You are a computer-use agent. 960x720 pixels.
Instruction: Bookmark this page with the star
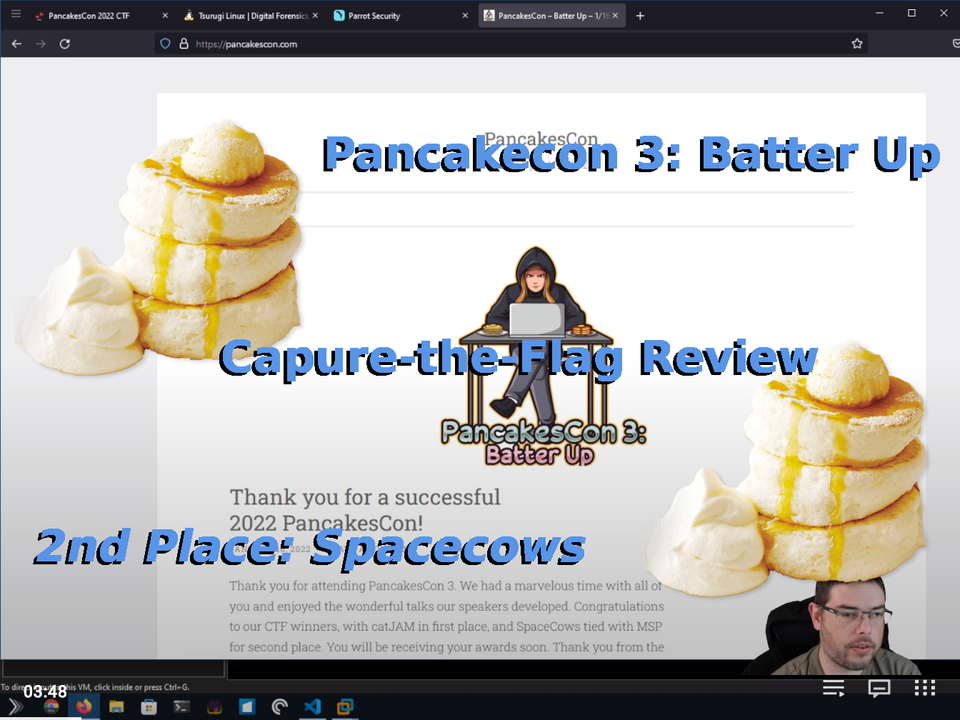click(x=856, y=43)
